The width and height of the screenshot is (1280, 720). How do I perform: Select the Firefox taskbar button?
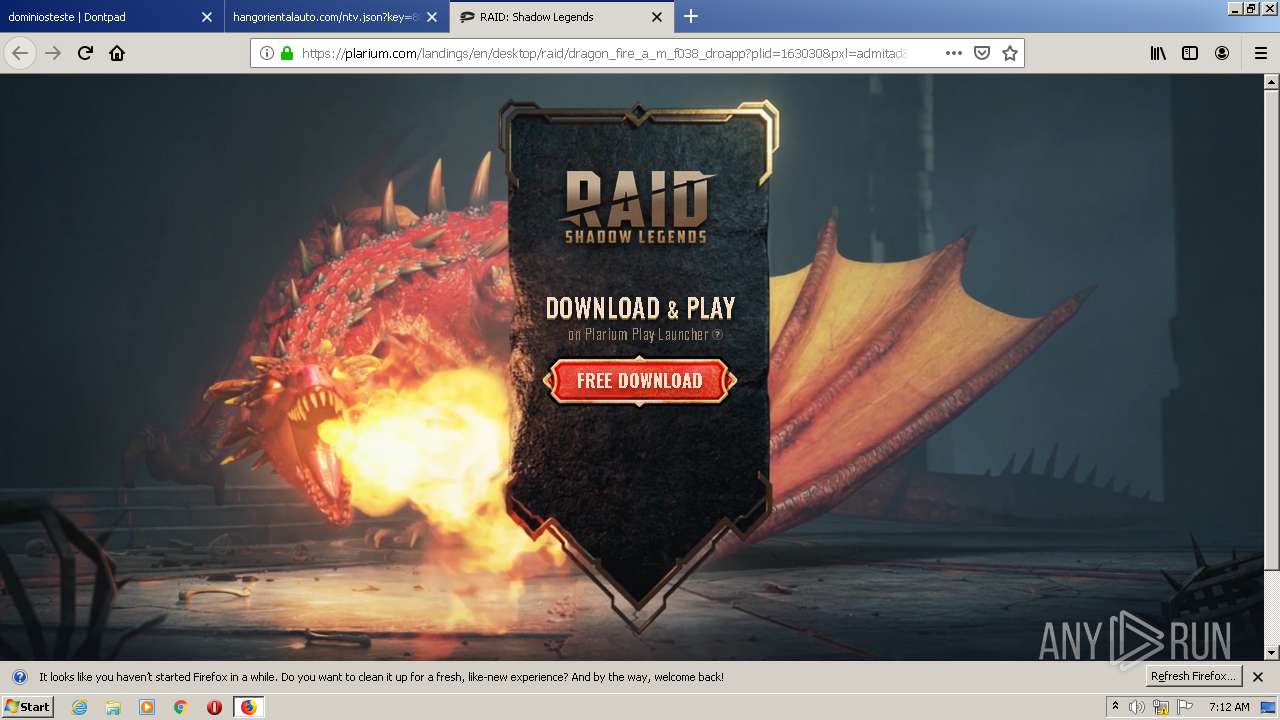click(x=249, y=707)
